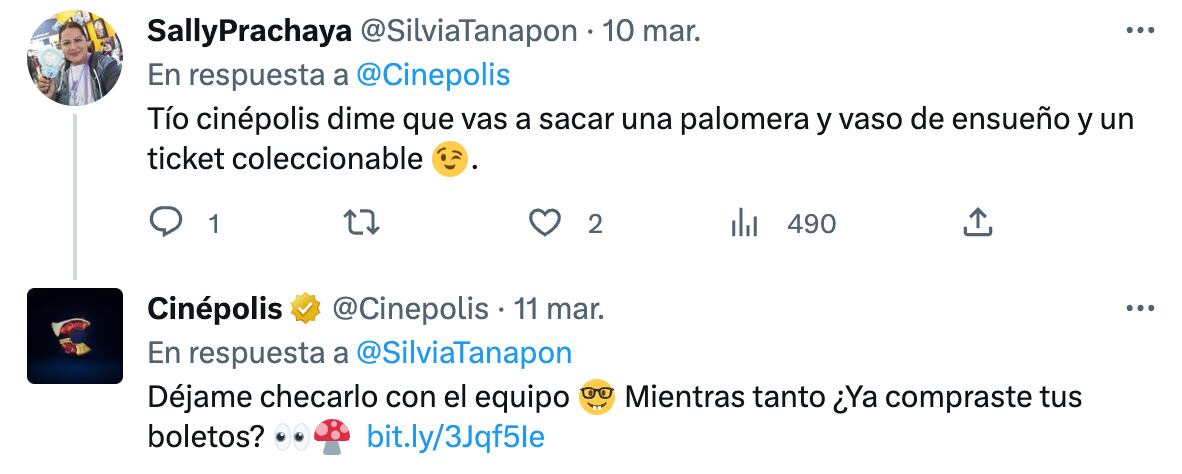Open SallyPrachaya's profile picture

(x=75, y=58)
